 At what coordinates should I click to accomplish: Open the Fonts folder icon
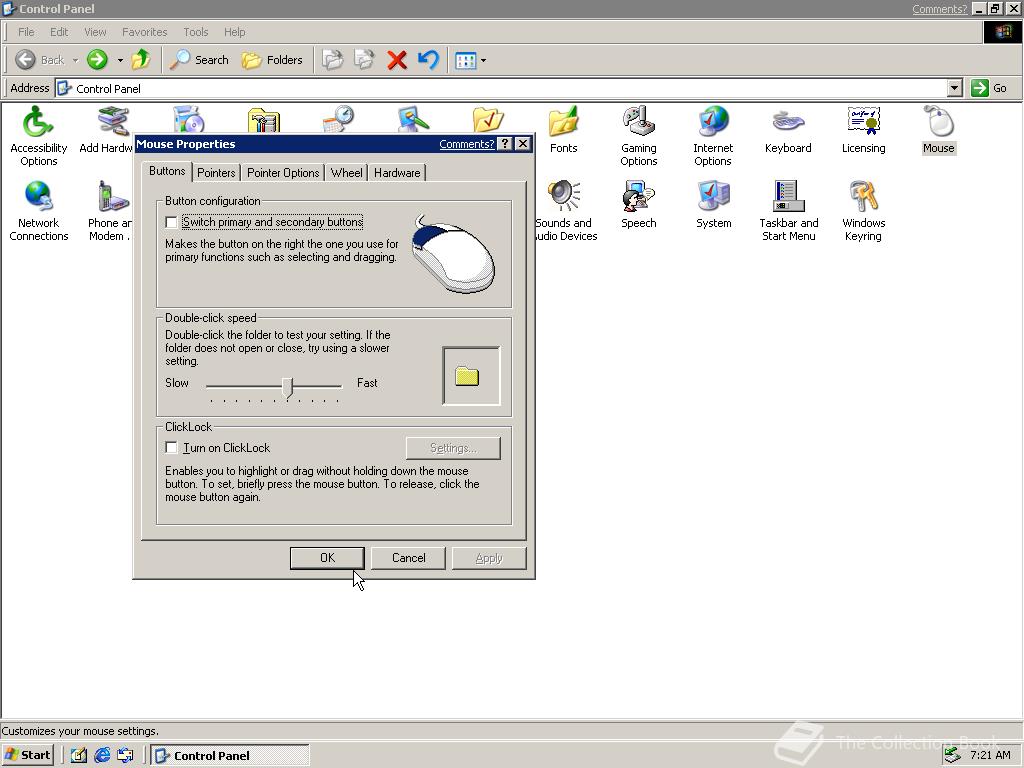[563, 130]
